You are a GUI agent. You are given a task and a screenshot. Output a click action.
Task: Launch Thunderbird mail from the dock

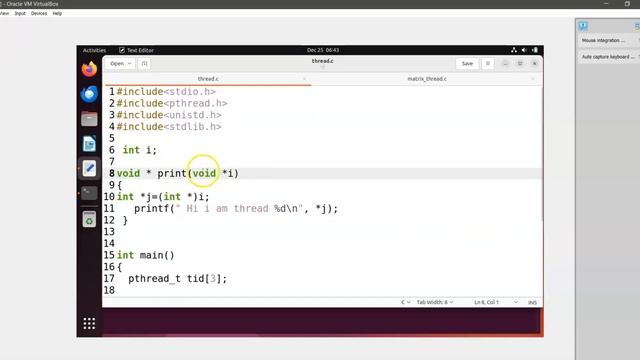coord(89,94)
